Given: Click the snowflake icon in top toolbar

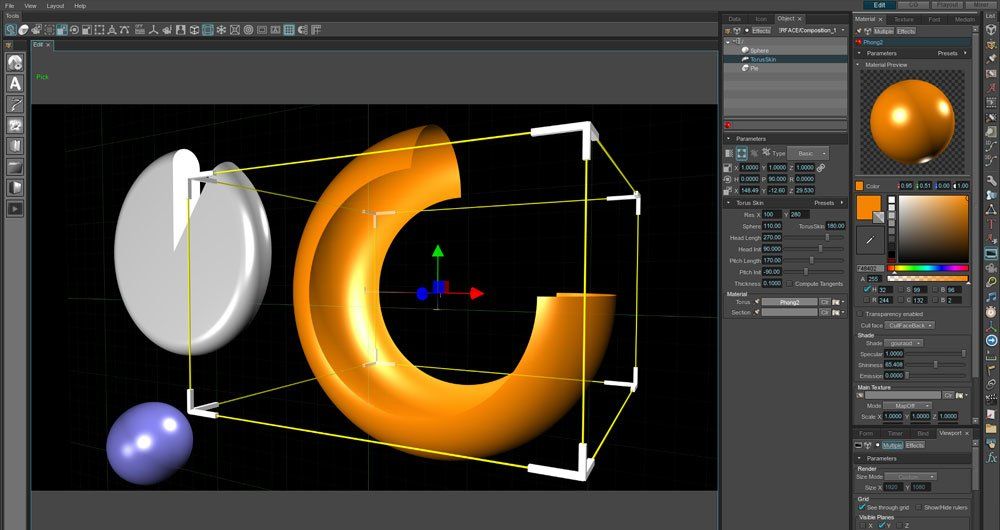Looking at the screenshot, I should click(x=222, y=30).
